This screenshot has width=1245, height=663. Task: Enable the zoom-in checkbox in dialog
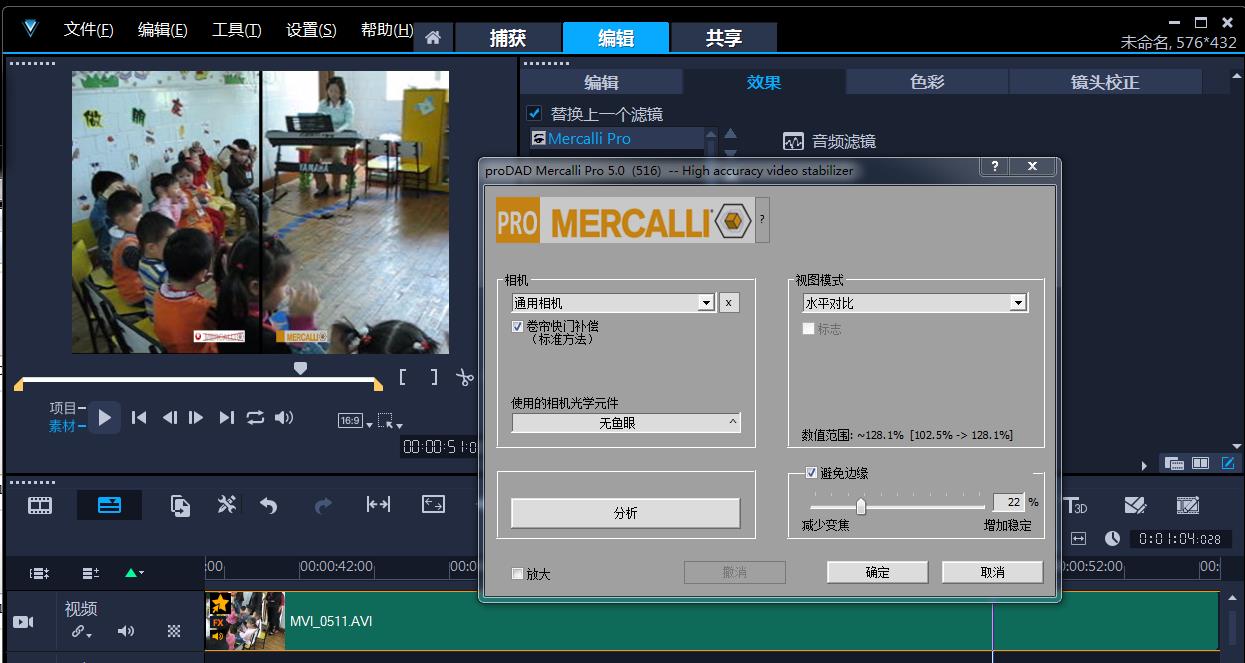(x=517, y=574)
